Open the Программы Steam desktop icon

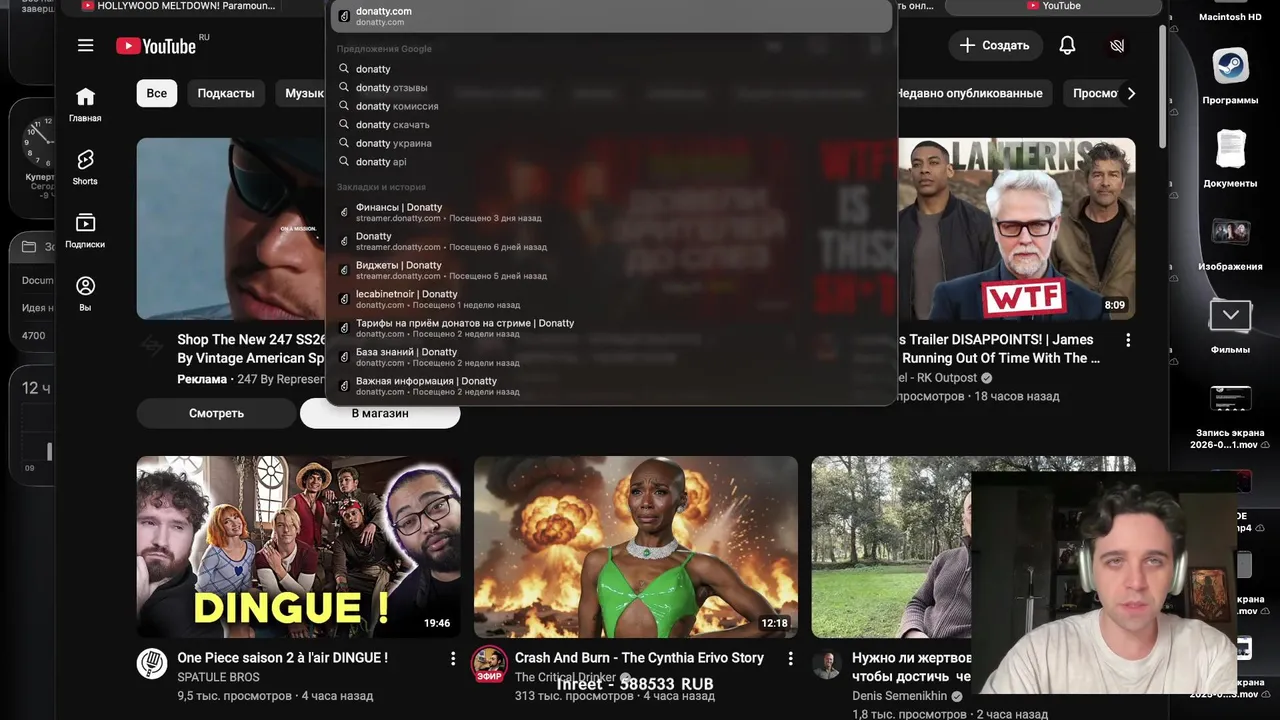[1230, 76]
